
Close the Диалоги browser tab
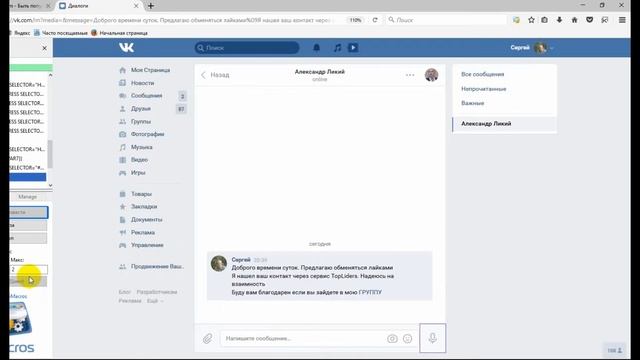tap(136, 6)
